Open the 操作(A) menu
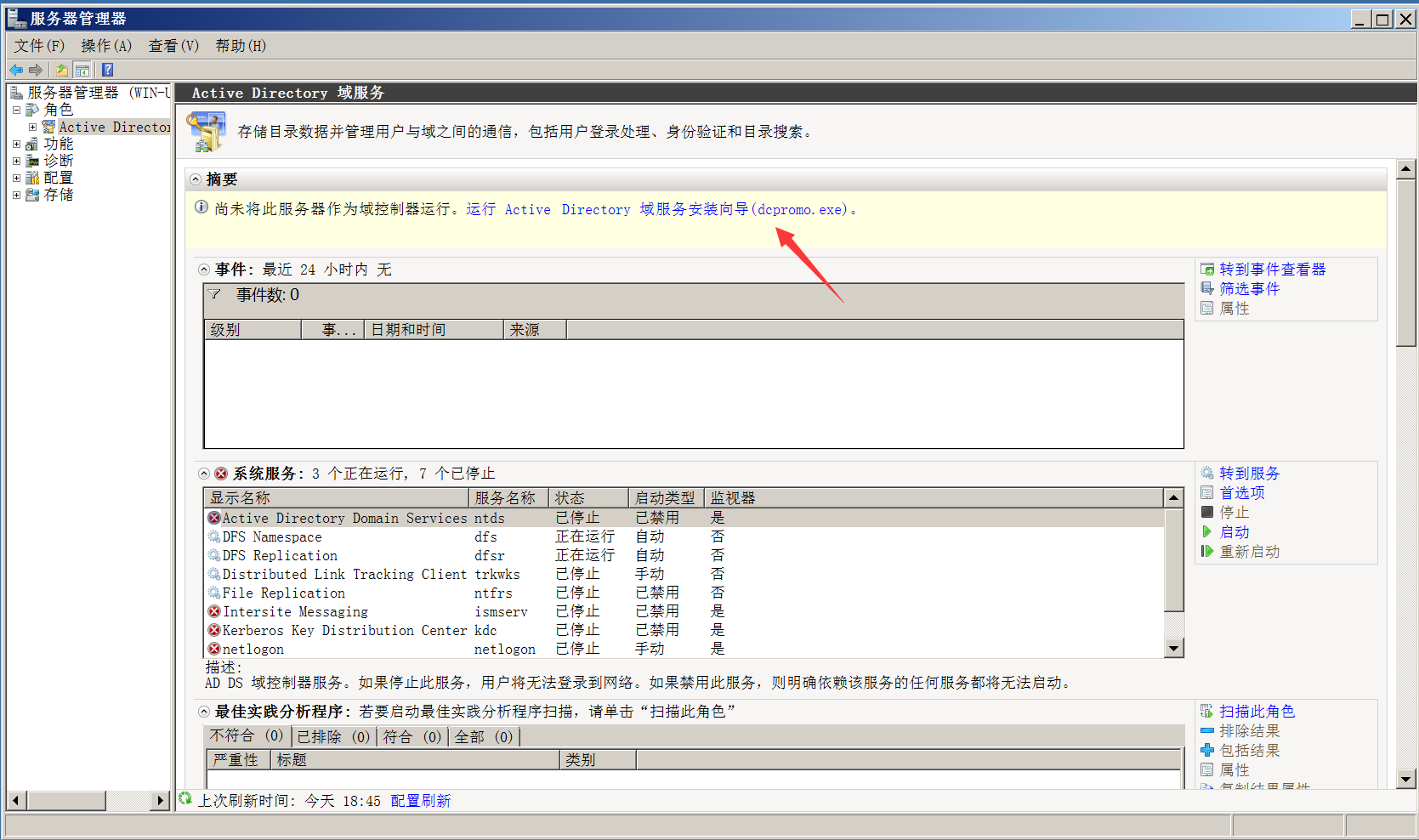Viewport: 1419px width, 840px height. coord(106,46)
